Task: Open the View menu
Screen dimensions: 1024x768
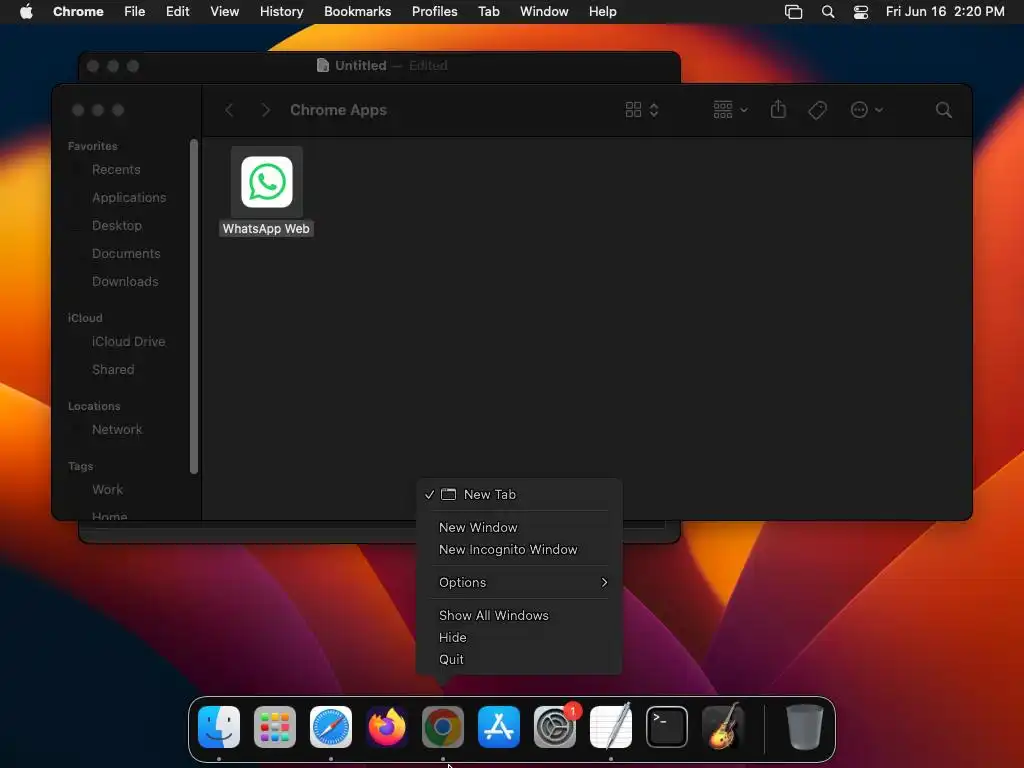Action: tap(225, 12)
